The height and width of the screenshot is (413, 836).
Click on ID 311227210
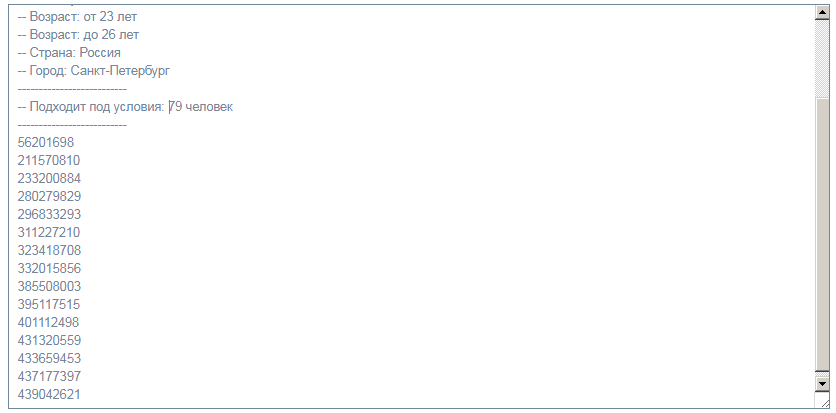[49, 232]
